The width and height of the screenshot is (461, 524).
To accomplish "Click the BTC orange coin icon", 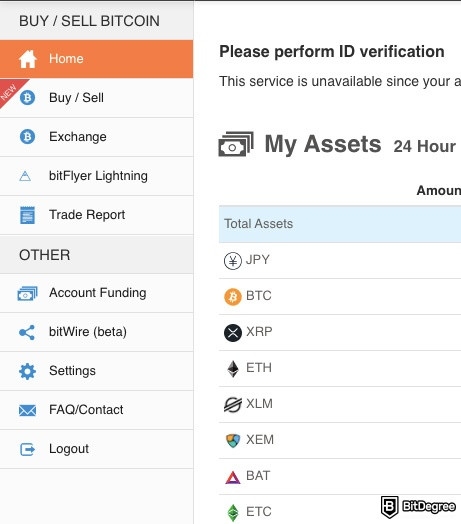I will tap(233, 297).
